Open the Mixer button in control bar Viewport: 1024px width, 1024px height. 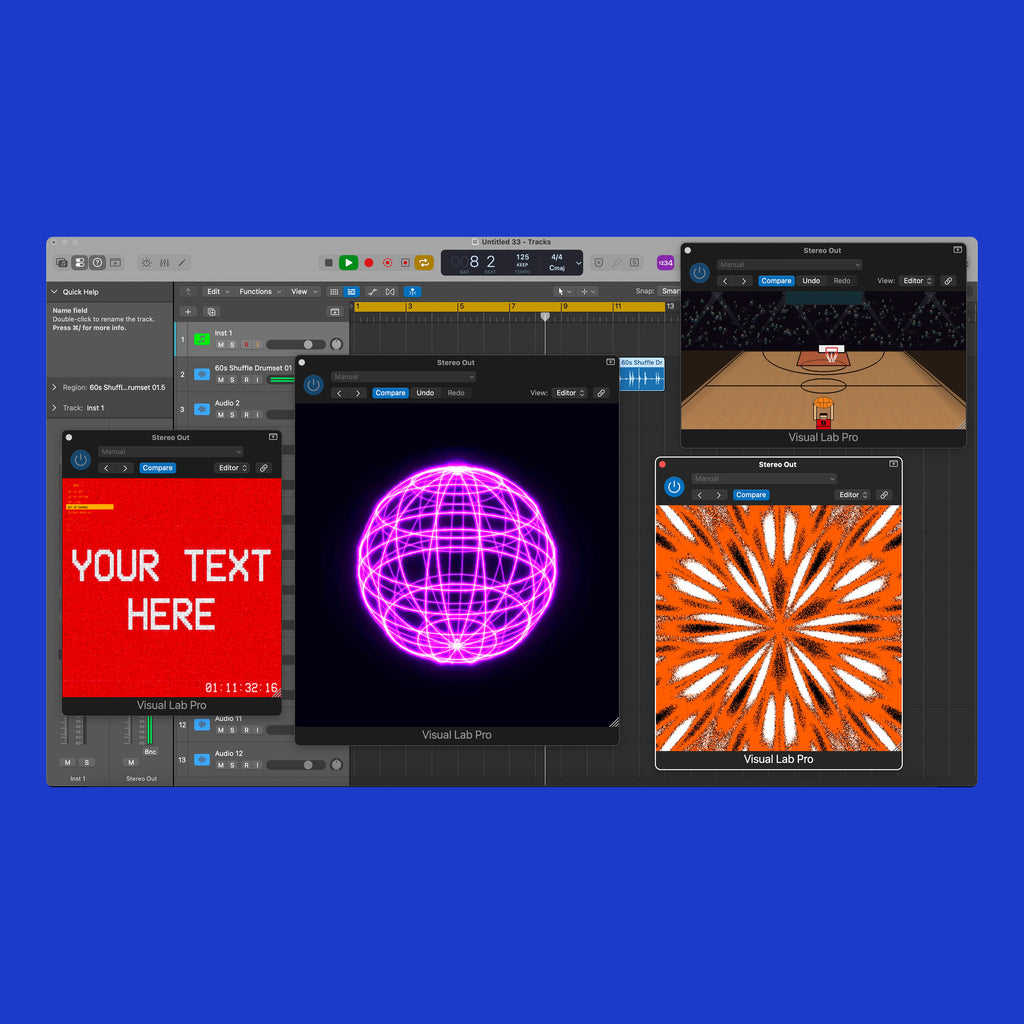click(x=165, y=263)
